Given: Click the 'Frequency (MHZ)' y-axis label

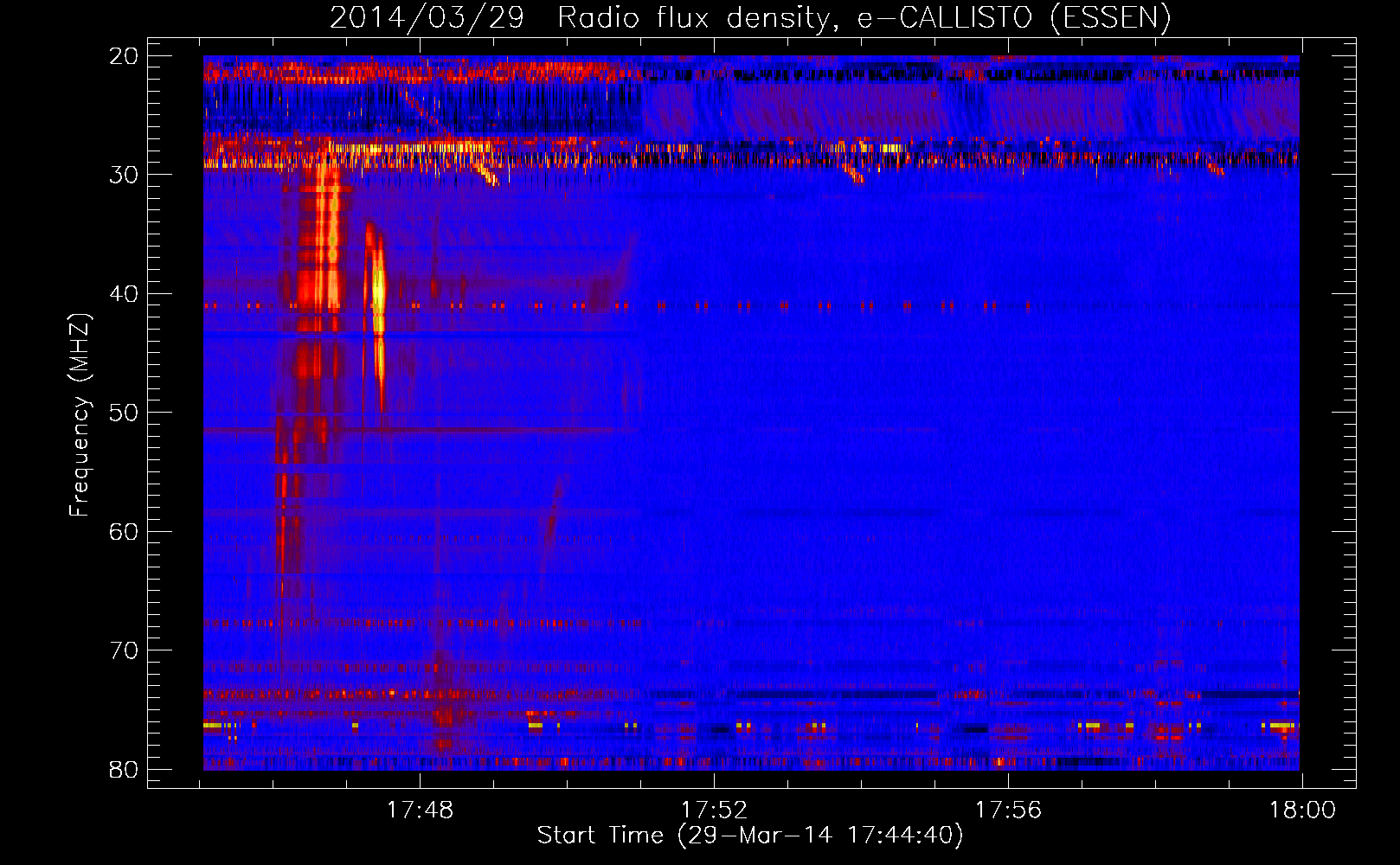Looking at the screenshot, I should pyautogui.click(x=80, y=415).
